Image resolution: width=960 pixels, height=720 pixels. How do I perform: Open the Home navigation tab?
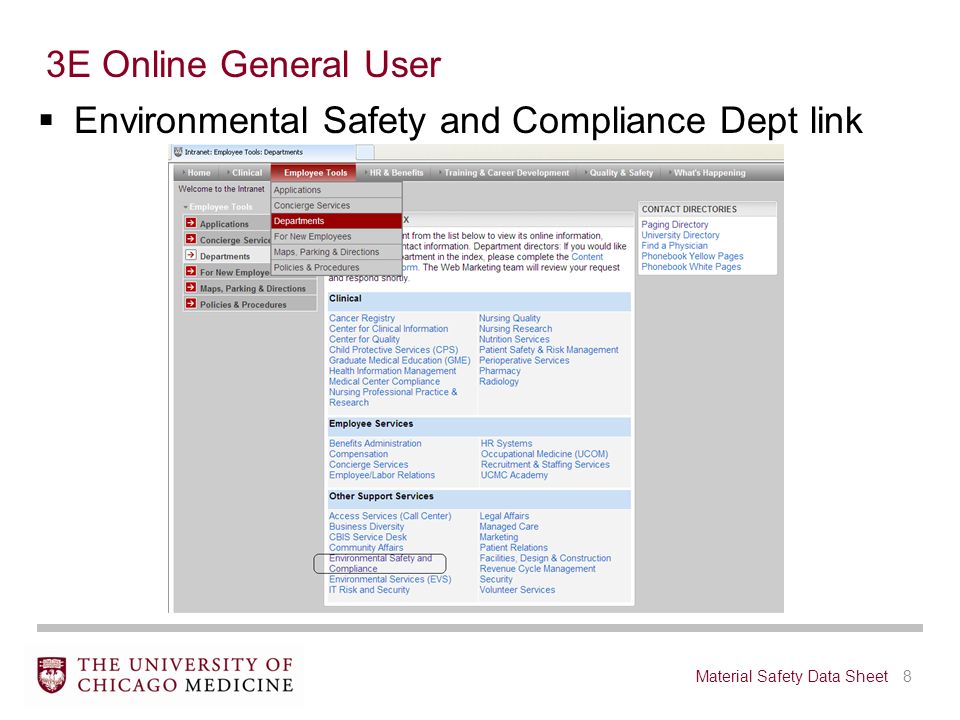pos(197,173)
